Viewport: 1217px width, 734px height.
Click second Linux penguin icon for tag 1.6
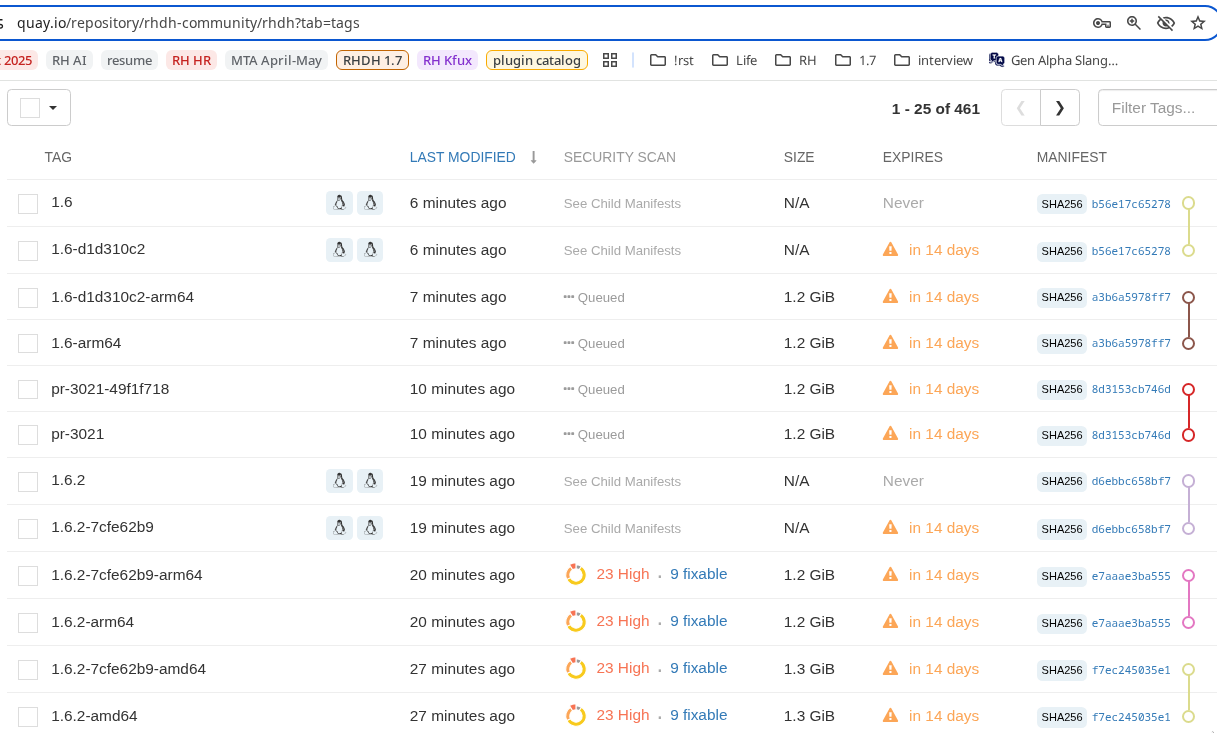[x=370, y=203]
